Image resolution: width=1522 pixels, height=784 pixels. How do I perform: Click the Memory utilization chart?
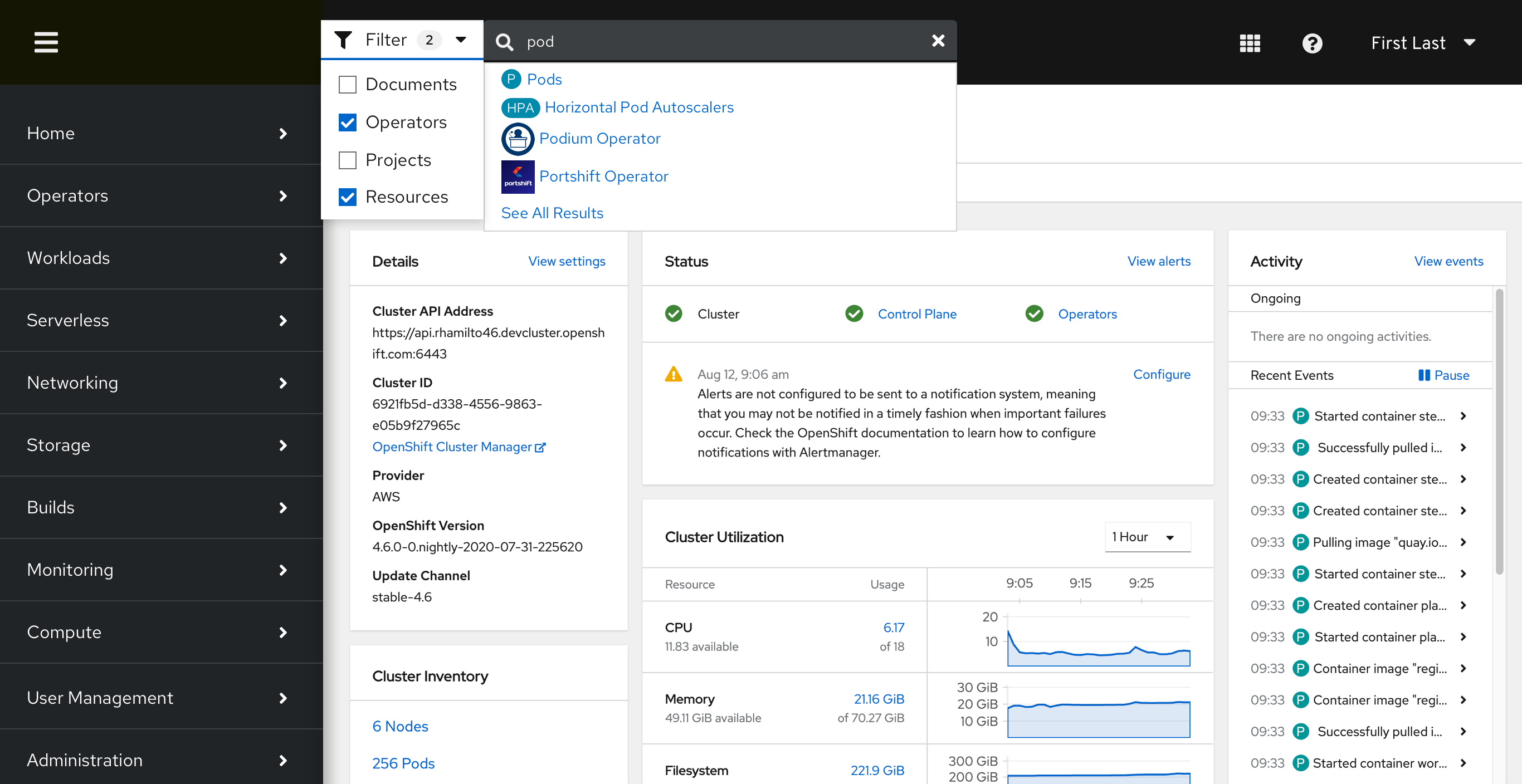coord(1099,712)
